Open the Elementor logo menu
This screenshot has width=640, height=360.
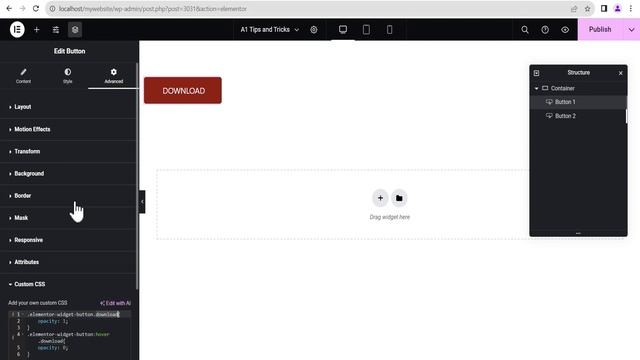pos(17,29)
